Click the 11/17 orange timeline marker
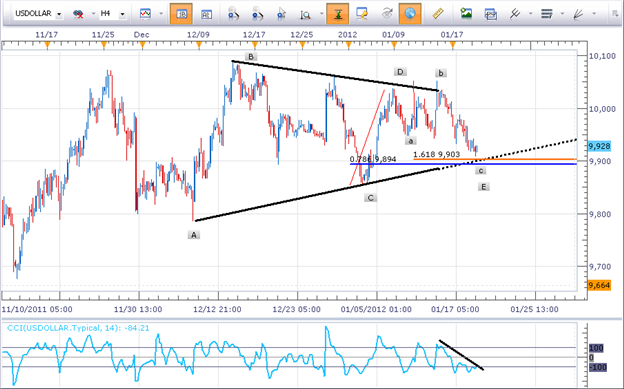Image resolution: width=624 pixels, height=389 pixels. [x=47, y=45]
